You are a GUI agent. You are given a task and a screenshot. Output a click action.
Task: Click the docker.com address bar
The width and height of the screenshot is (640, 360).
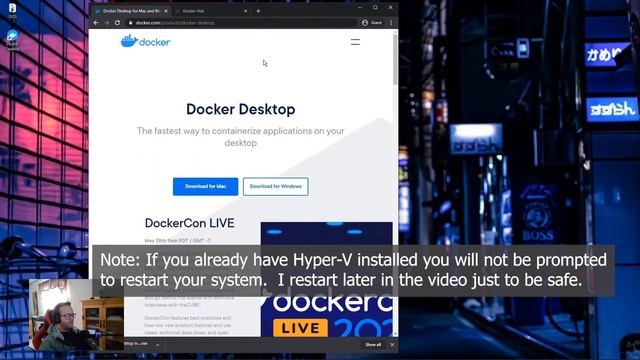pyautogui.click(x=241, y=23)
